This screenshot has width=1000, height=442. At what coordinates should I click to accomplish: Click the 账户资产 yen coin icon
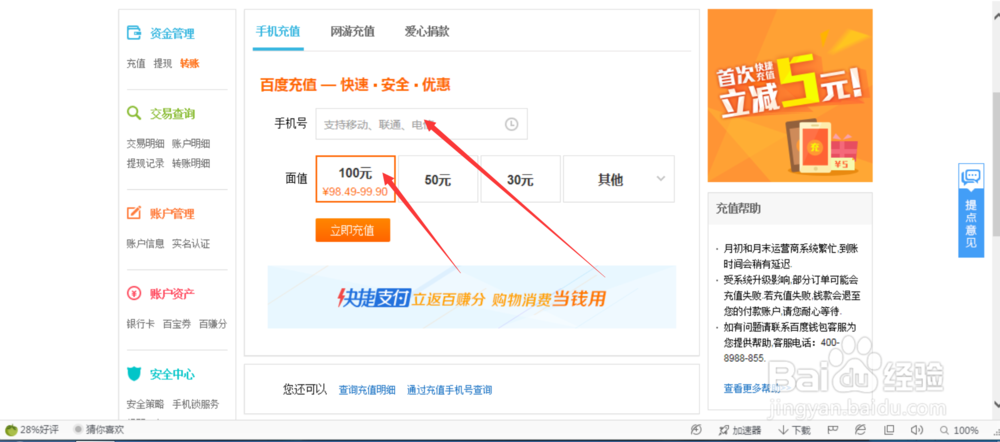(134, 293)
